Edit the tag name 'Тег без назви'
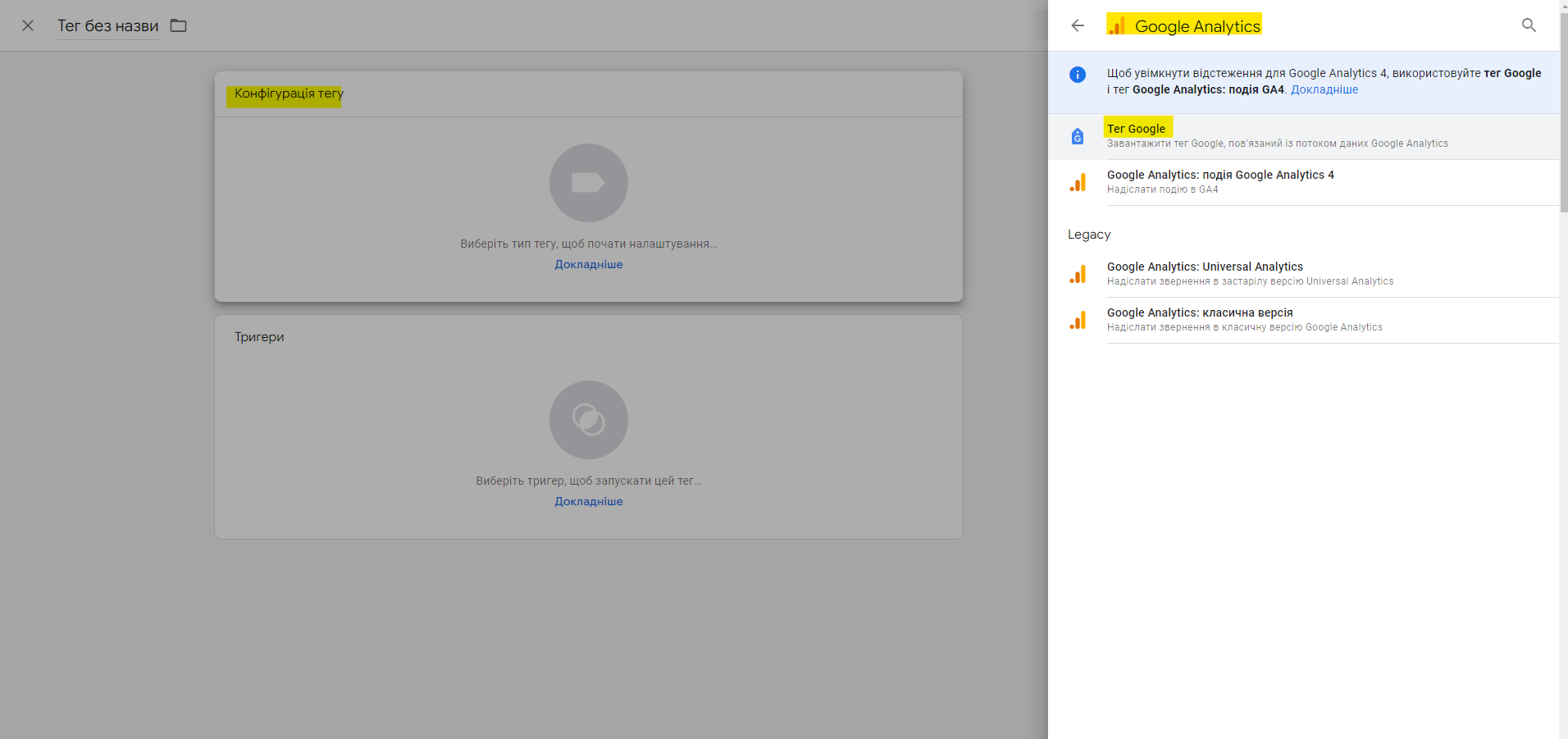This screenshot has height=739, width=1568. [107, 26]
